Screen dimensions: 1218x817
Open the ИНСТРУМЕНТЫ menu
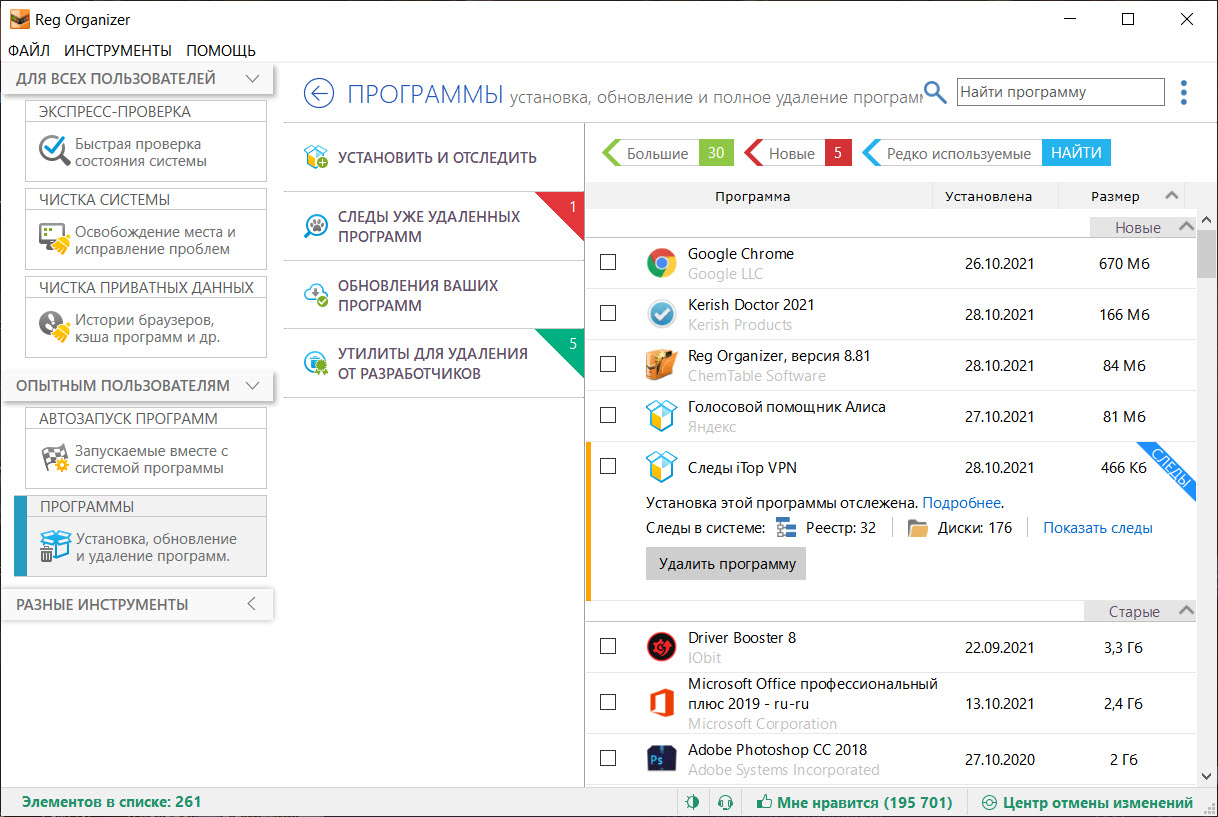point(118,50)
